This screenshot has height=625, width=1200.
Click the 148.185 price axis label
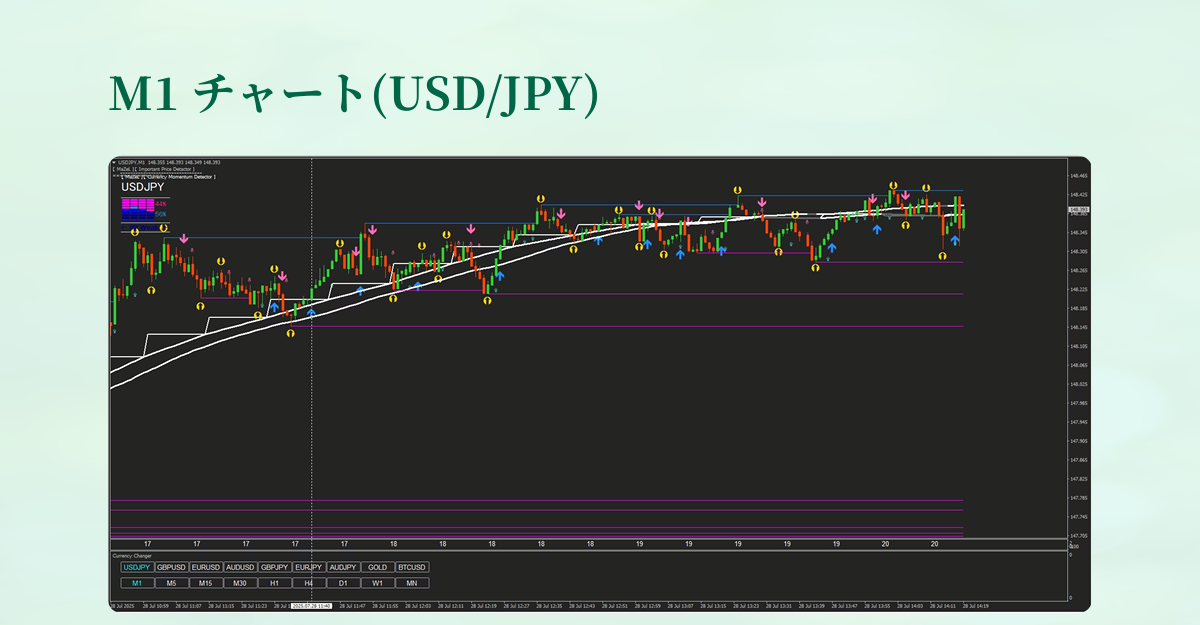[1078, 309]
